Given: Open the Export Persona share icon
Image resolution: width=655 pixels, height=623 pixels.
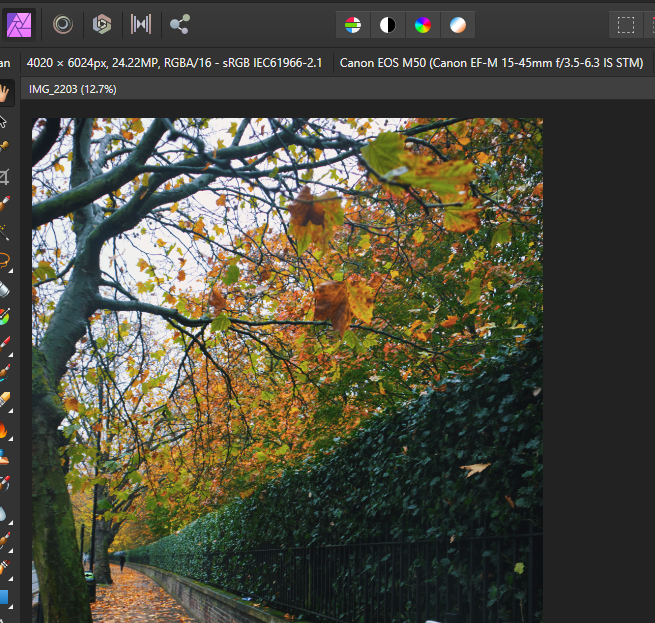Looking at the screenshot, I should [x=180, y=25].
